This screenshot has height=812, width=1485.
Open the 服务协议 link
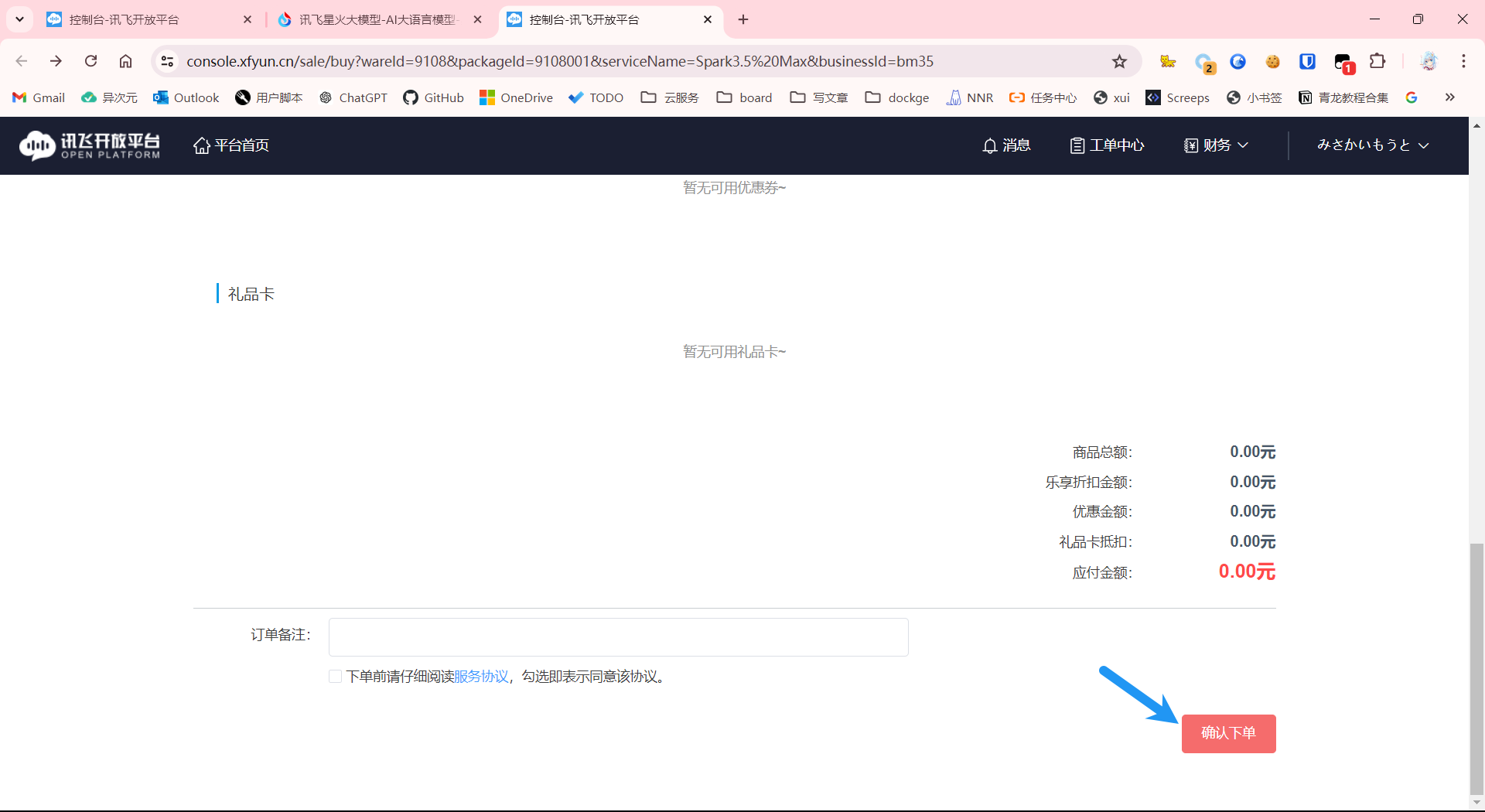click(481, 677)
